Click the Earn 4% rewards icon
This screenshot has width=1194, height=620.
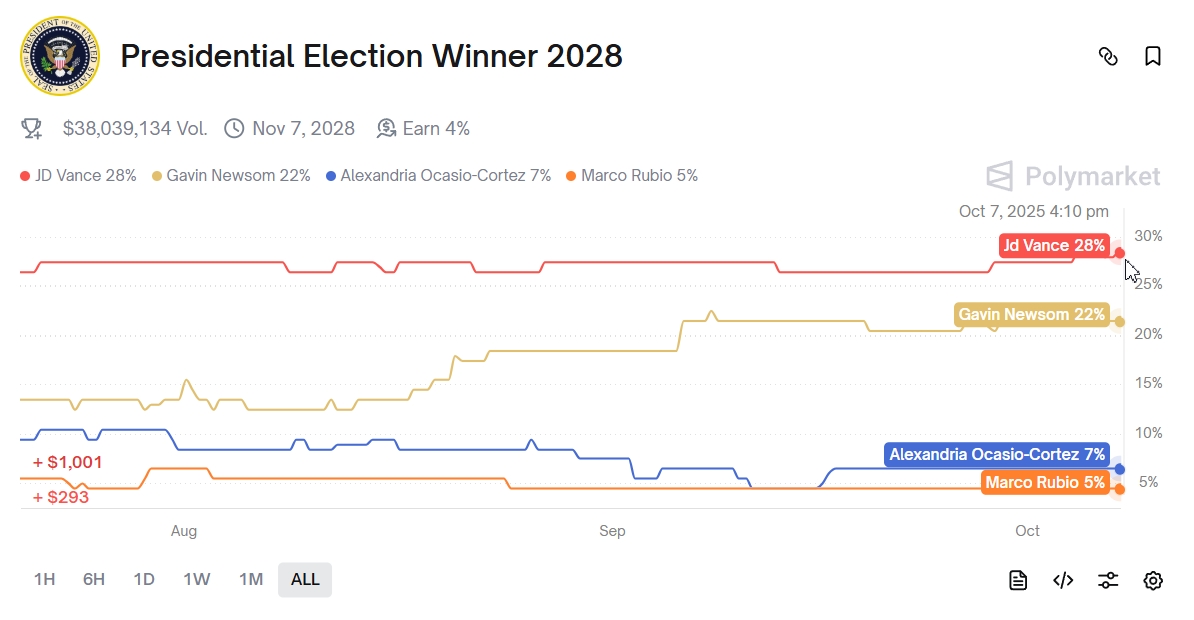[386, 128]
